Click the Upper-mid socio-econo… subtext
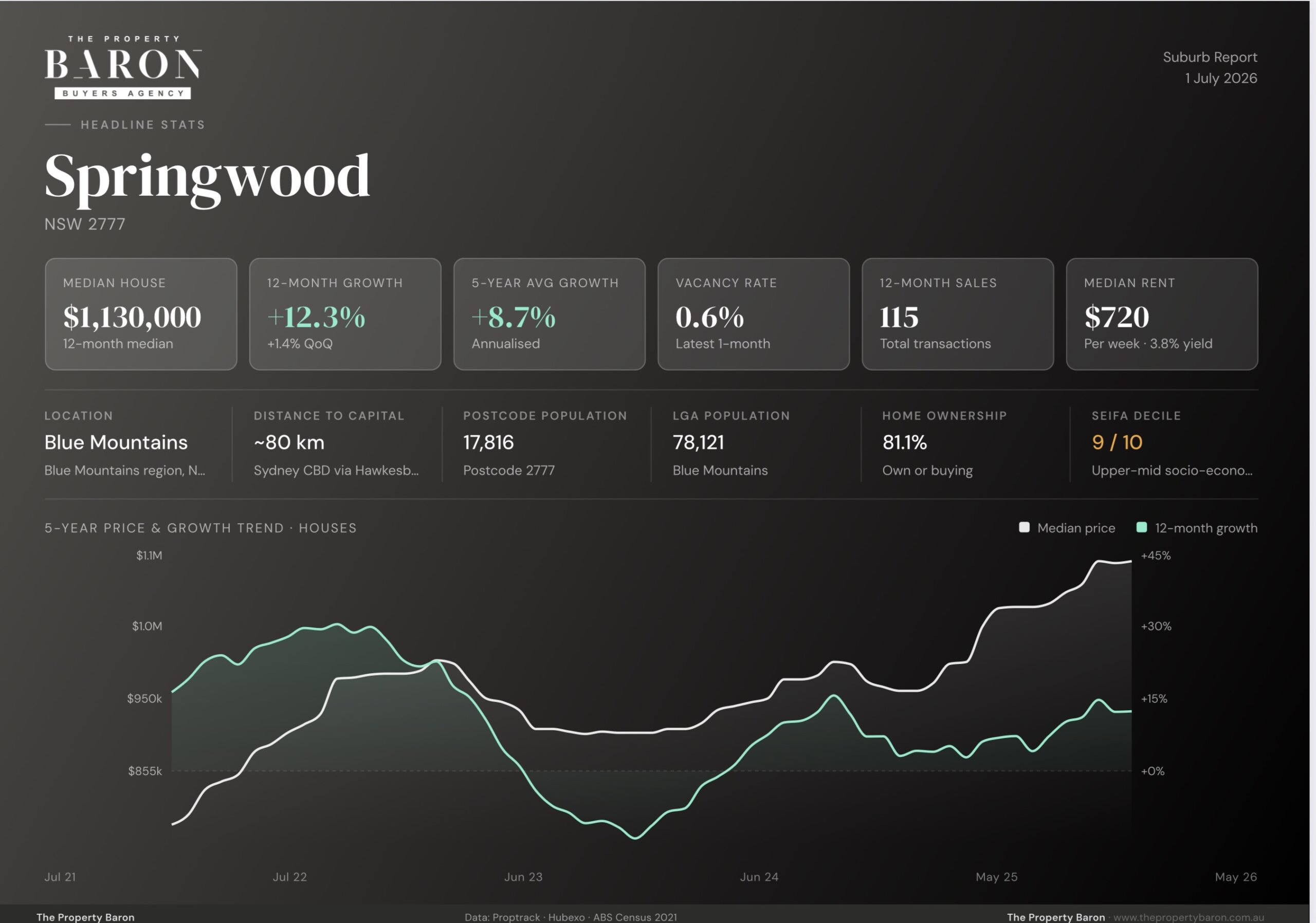1316x923 pixels. 1172,470
